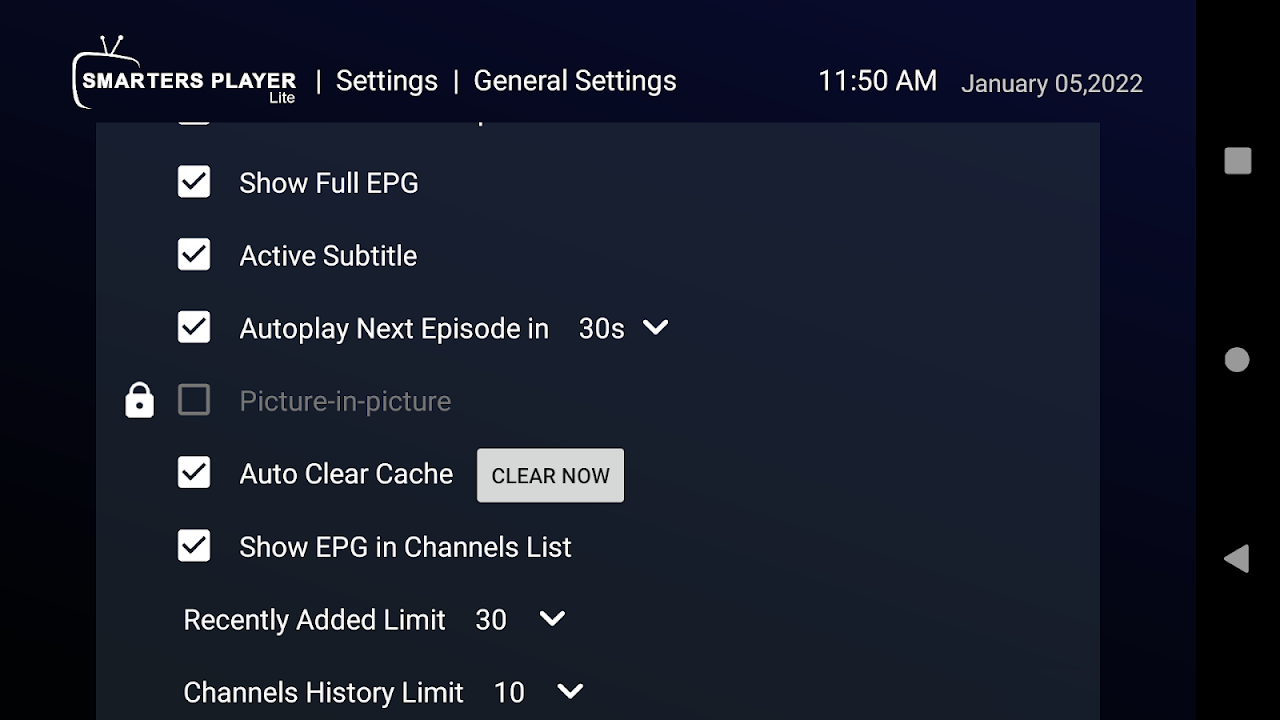
Task: Tap the Android back navigation triangle
Action: click(1237, 558)
